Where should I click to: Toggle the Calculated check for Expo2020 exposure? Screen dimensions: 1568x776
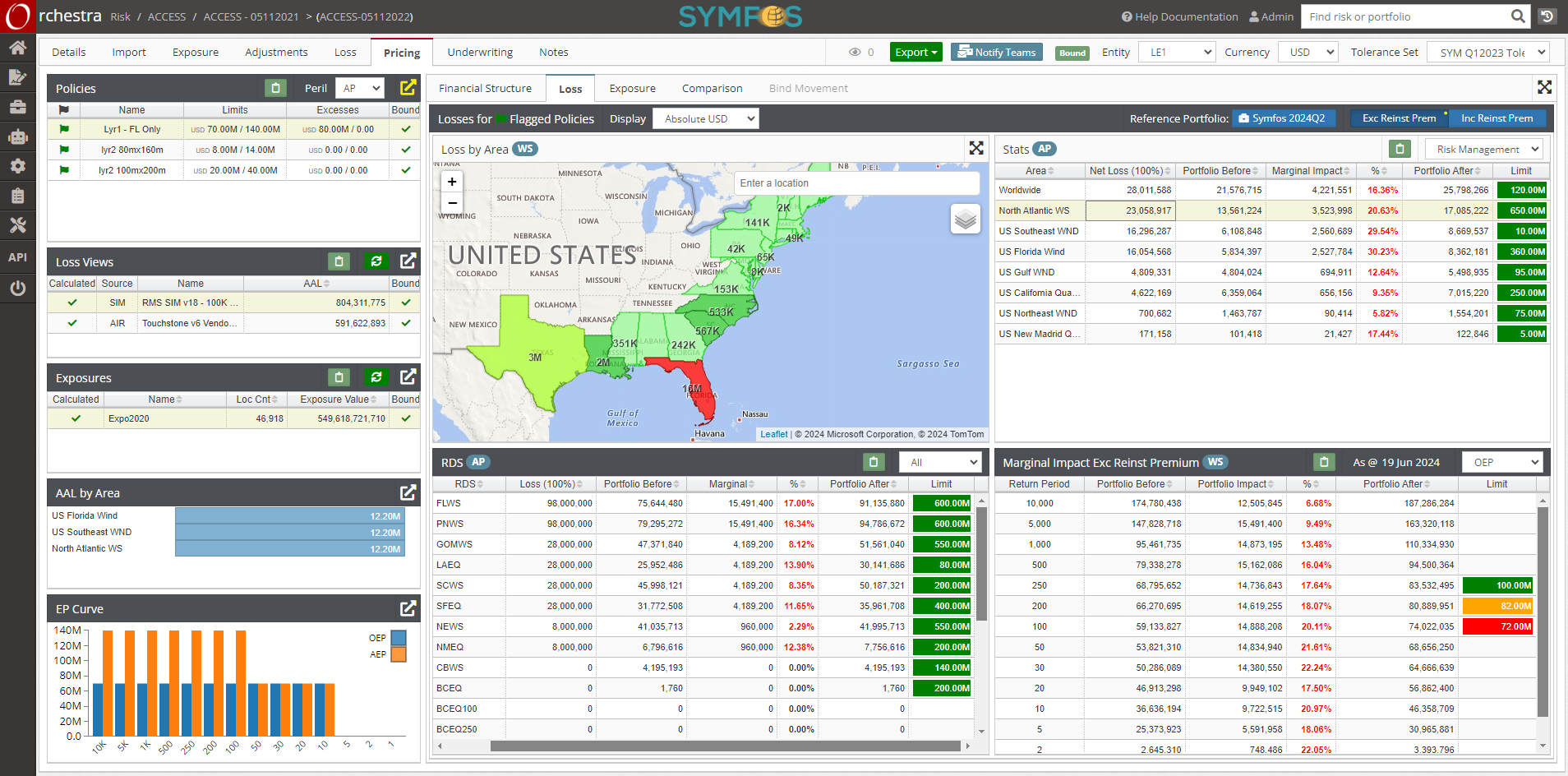tap(76, 418)
